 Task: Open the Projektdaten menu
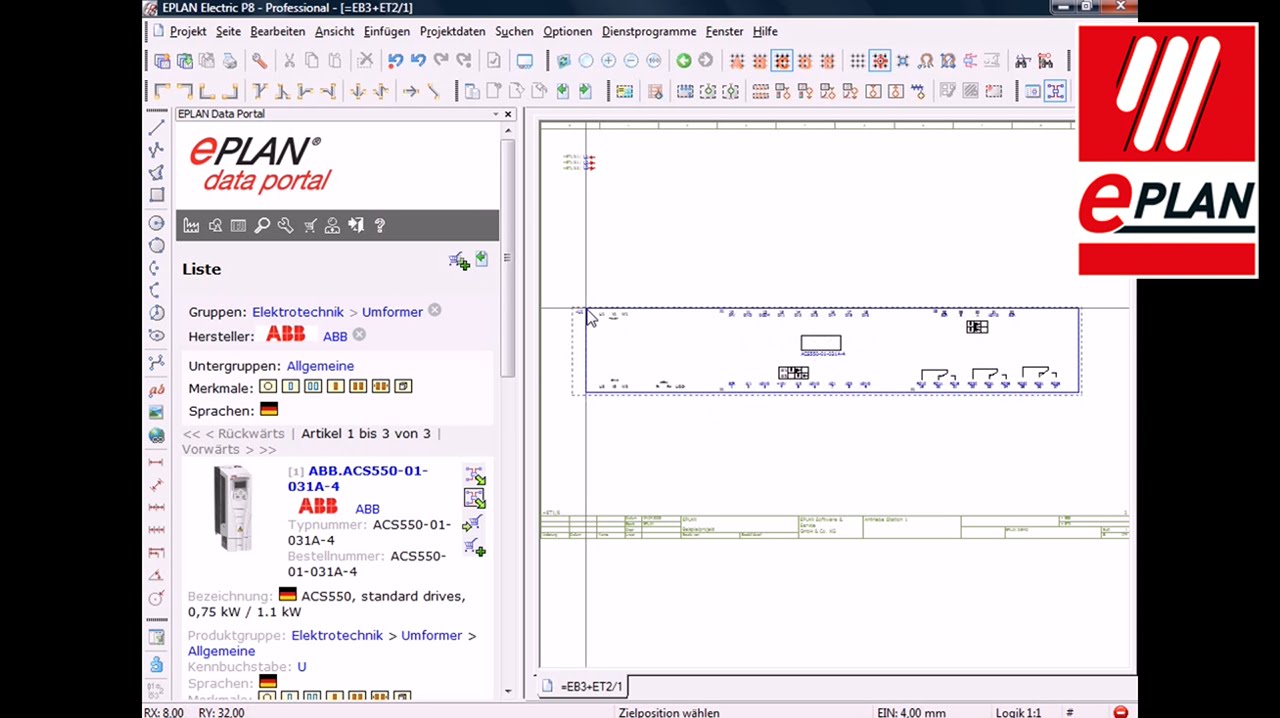point(452,31)
